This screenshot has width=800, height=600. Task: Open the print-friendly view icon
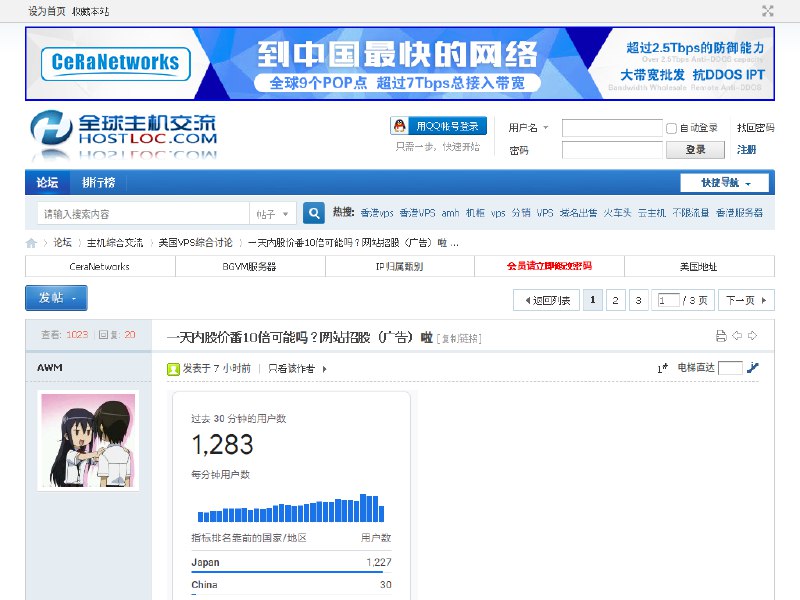tap(721, 336)
